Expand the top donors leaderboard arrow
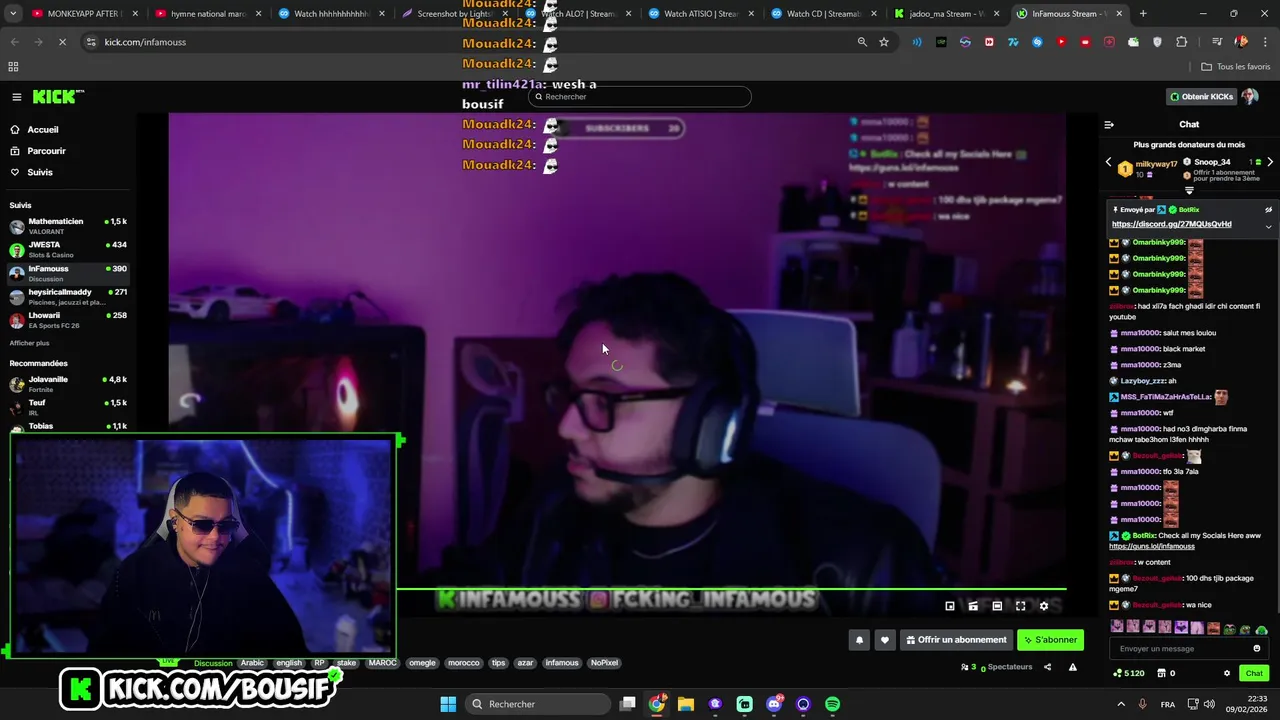This screenshot has height=720, width=1280. [1189, 190]
